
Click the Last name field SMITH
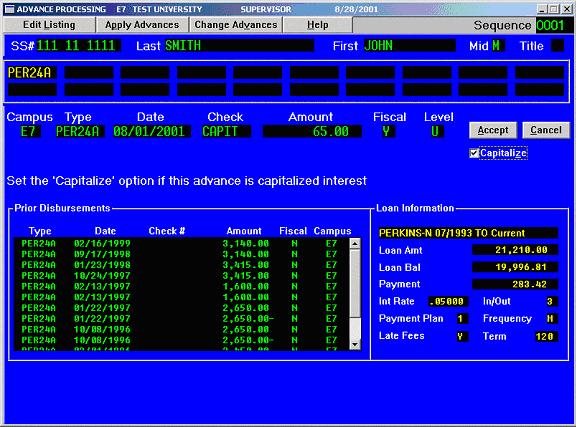coord(239,46)
